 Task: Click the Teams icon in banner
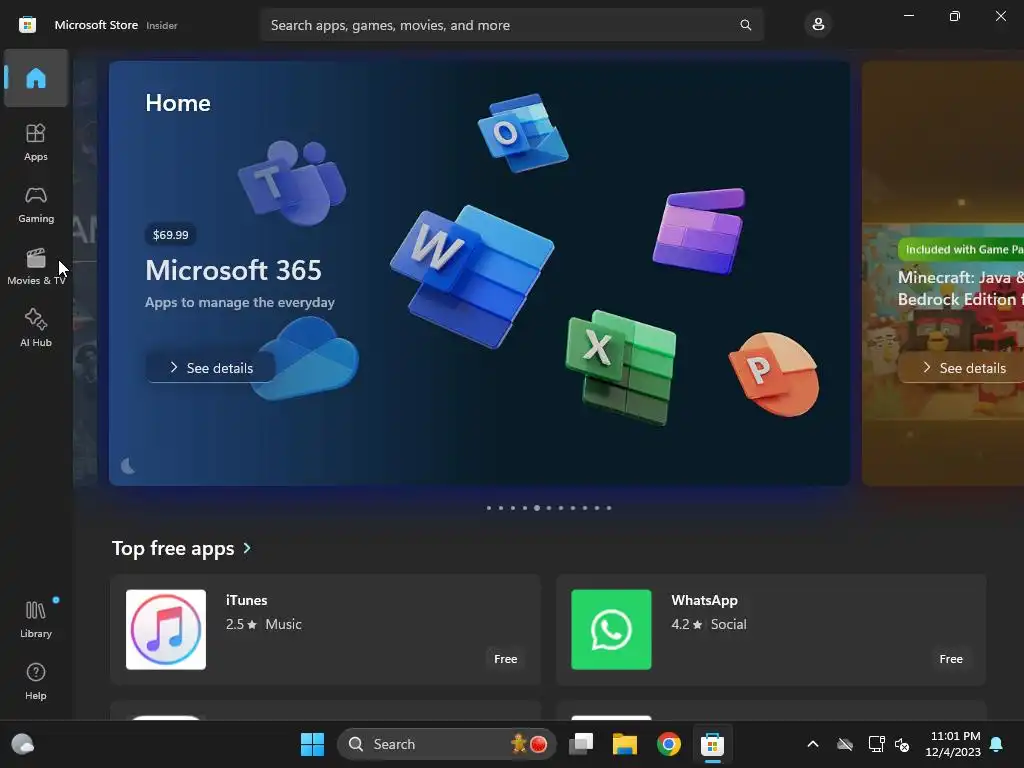(292, 182)
